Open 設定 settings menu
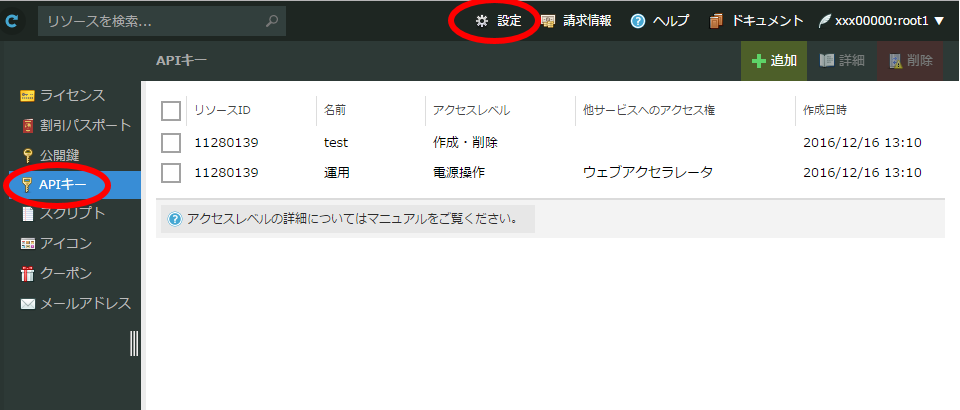The image size is (960, 410). click(x=498, y=21)
